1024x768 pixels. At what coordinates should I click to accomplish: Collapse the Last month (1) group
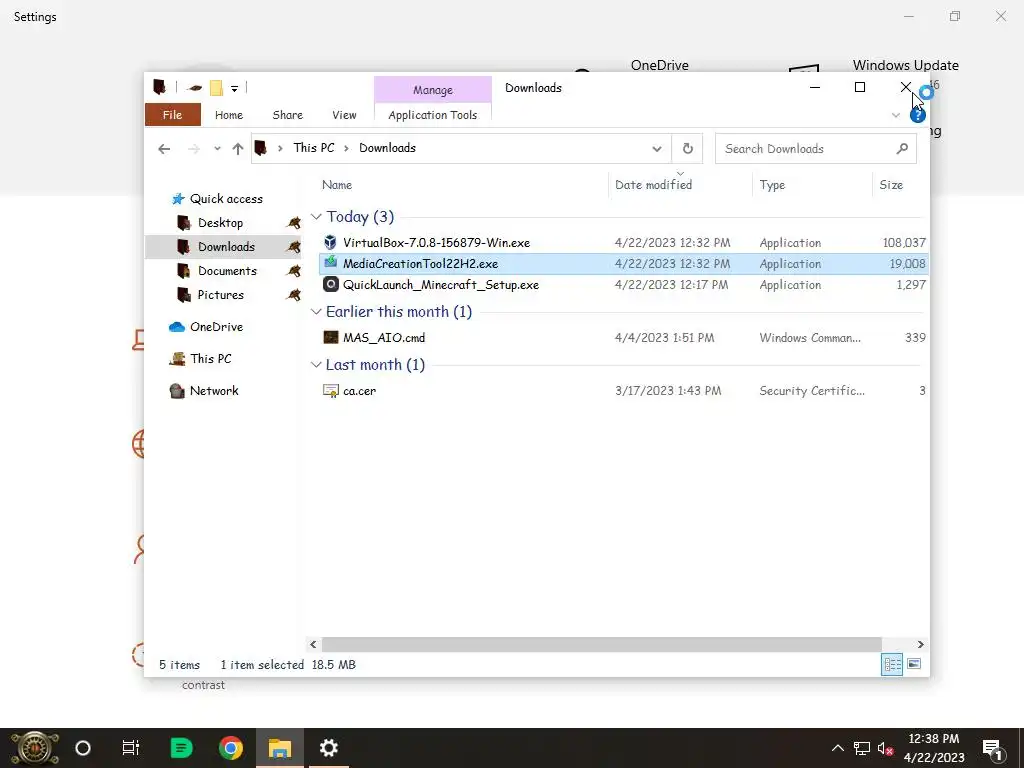point(316,364)
